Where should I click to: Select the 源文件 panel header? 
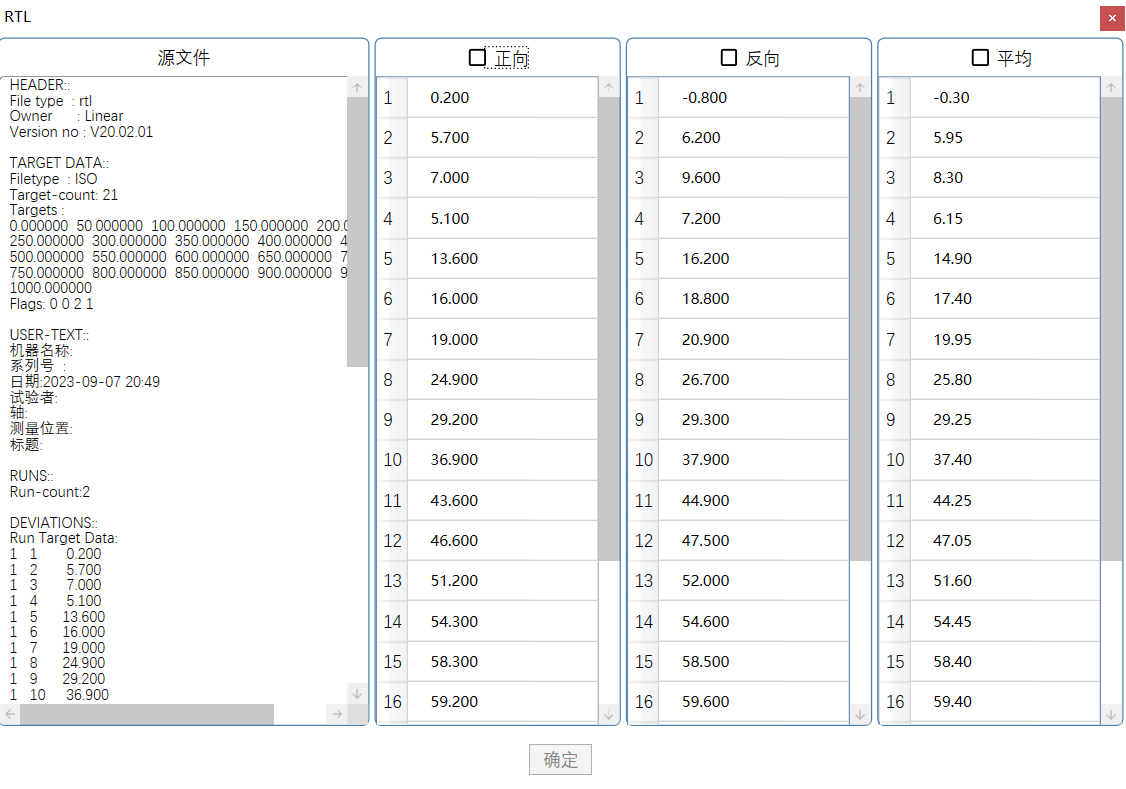(x=184, y=58)
